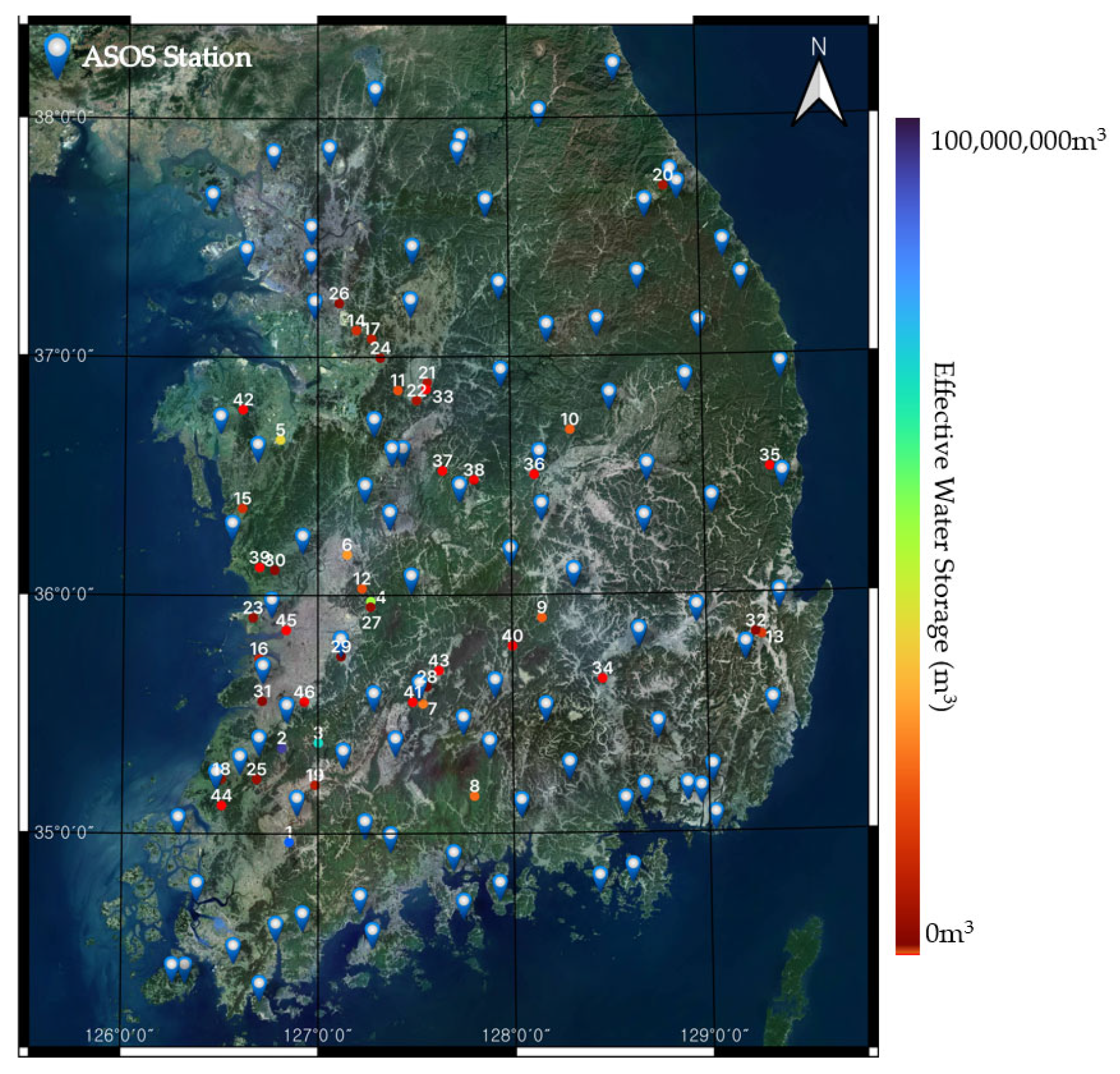Click the orange reservoir dot numbered 8
The width and height of the screenshot is (1120, 1074).
(x=474, y=797)
